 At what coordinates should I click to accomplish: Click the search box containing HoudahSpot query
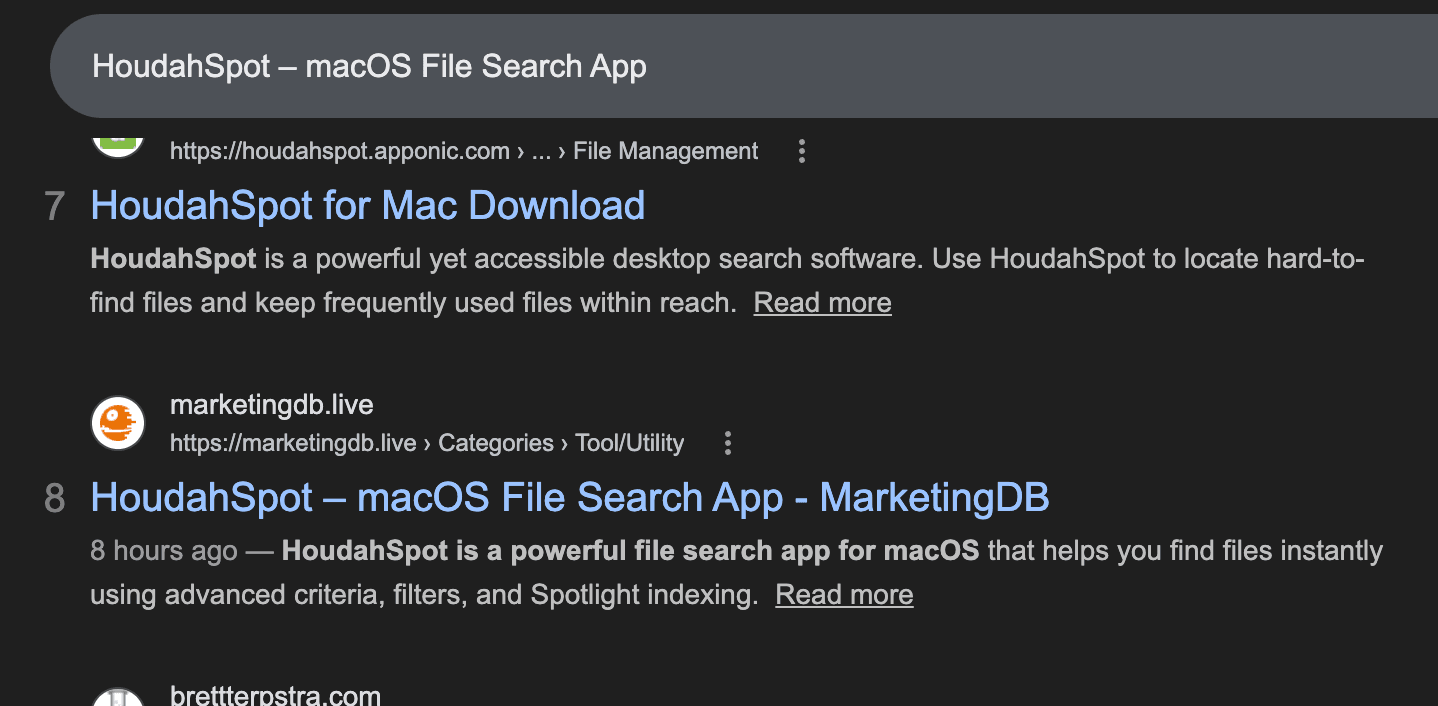coord(700,67)
